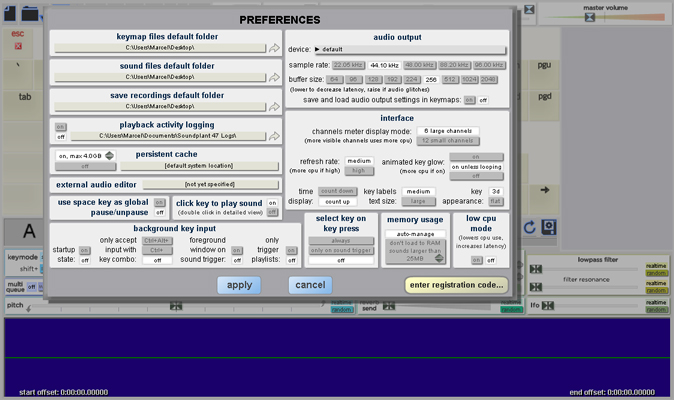Viewport: 674px width, 400px height.
Task: Click browse arrow for keymap files default folder
Action: click(x=275, y=47)
